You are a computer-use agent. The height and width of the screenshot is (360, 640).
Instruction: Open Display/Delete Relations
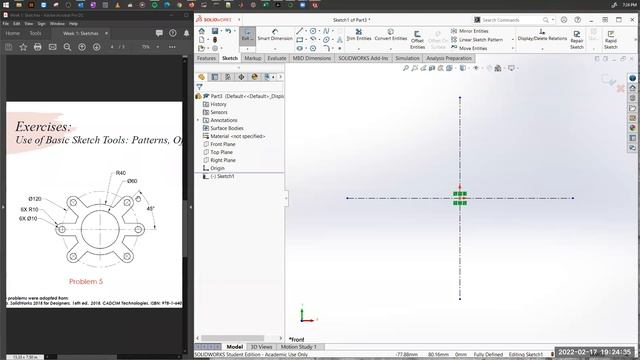542,35
